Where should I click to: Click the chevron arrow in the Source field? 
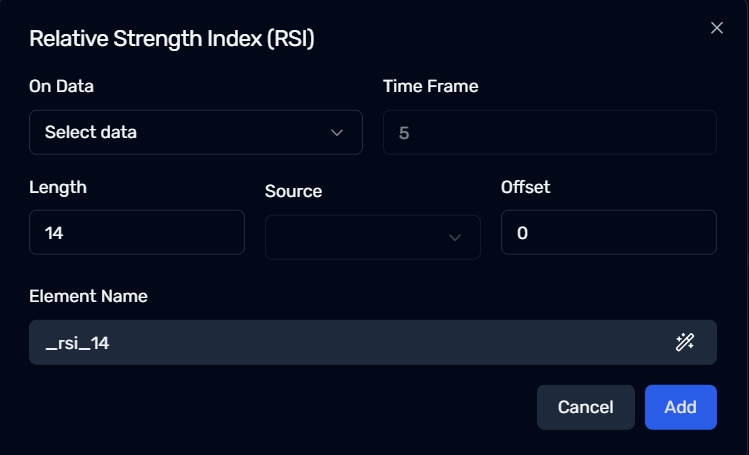pos(455,237)
